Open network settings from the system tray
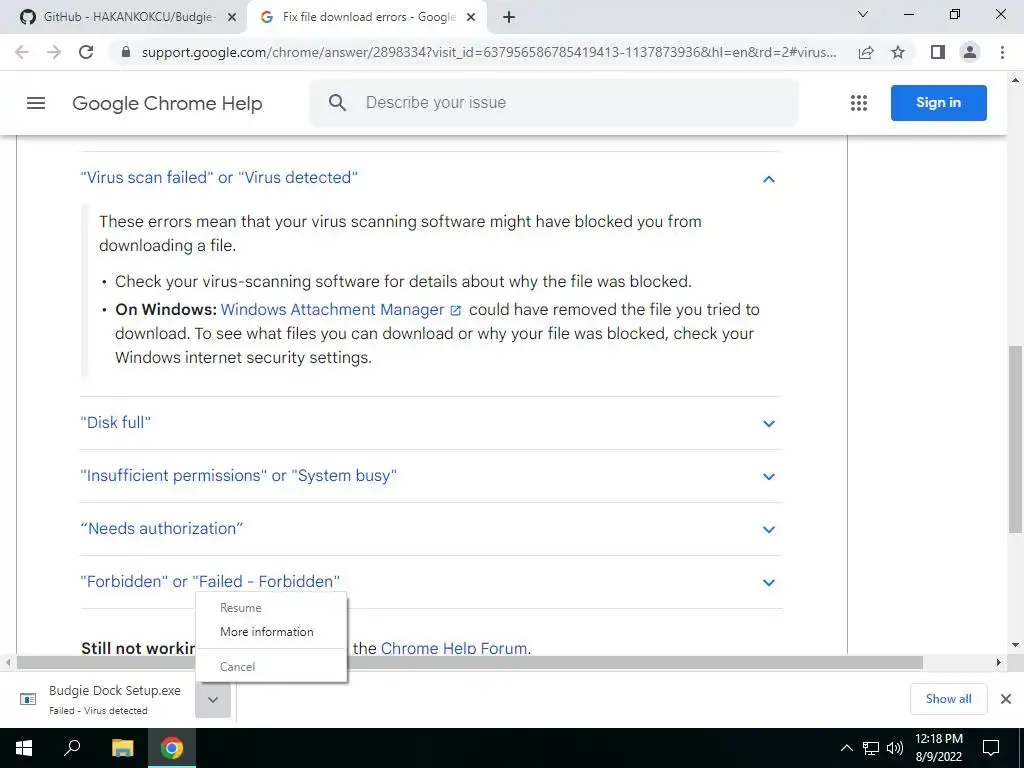This screenshot has height=768, width=1024. pos(871,748)
